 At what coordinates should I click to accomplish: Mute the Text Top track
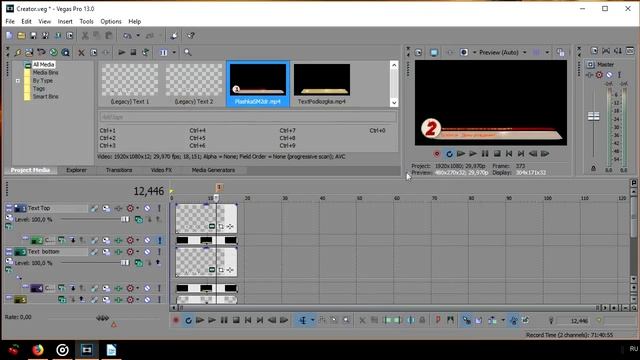point(147,209)
